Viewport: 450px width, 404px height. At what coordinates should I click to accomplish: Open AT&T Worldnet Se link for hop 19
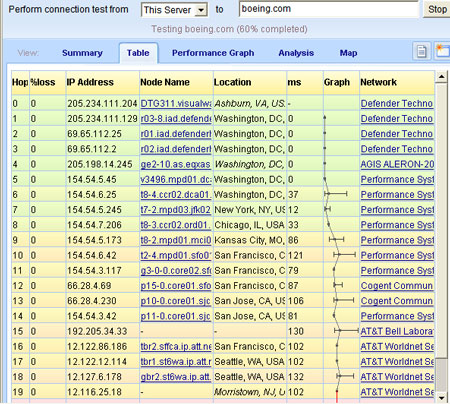click(397, 392)
